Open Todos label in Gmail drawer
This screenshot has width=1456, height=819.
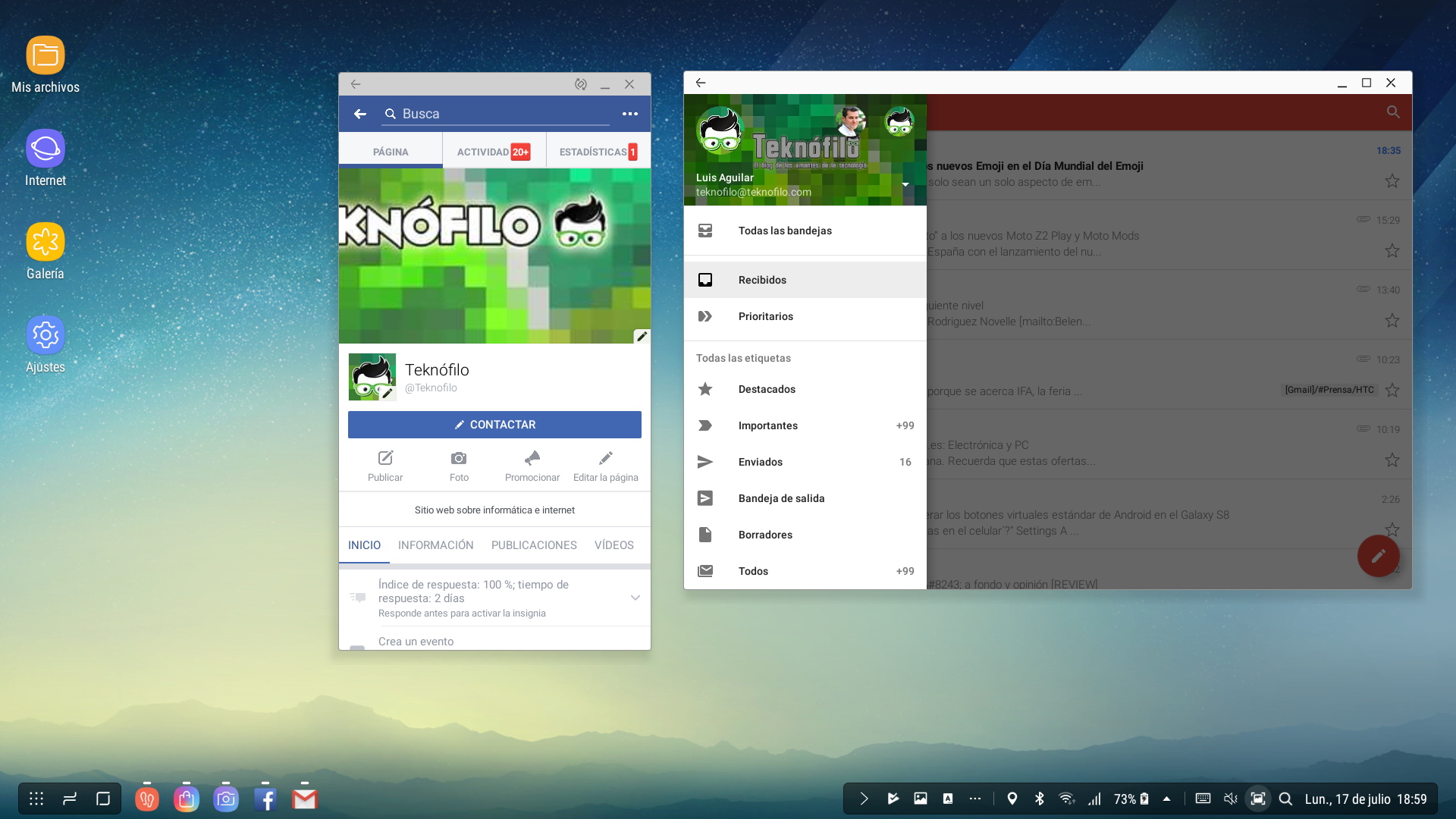(x=805, y=571)
